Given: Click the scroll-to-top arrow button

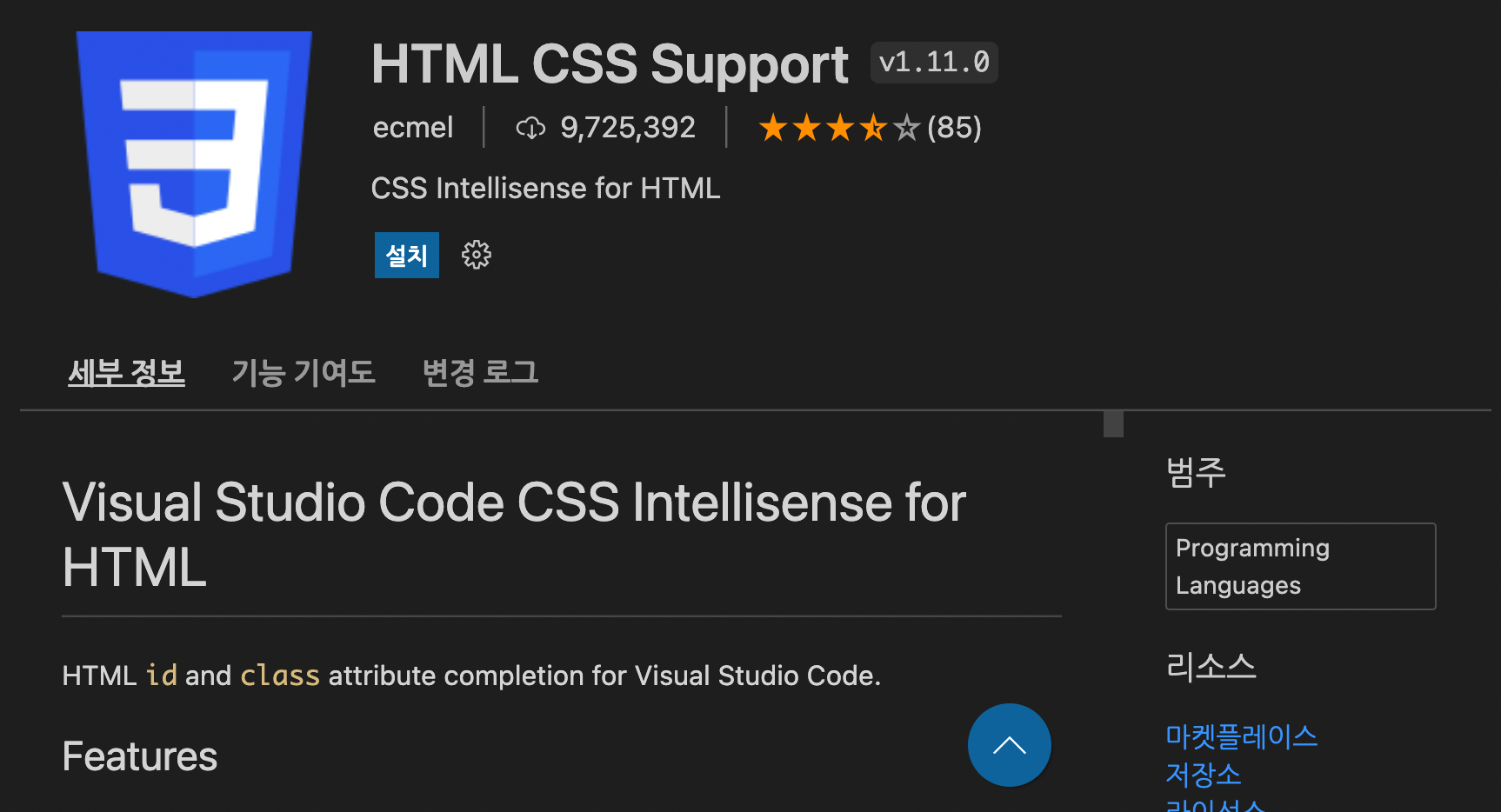Looking at the screenshot, I should 1009,745.
